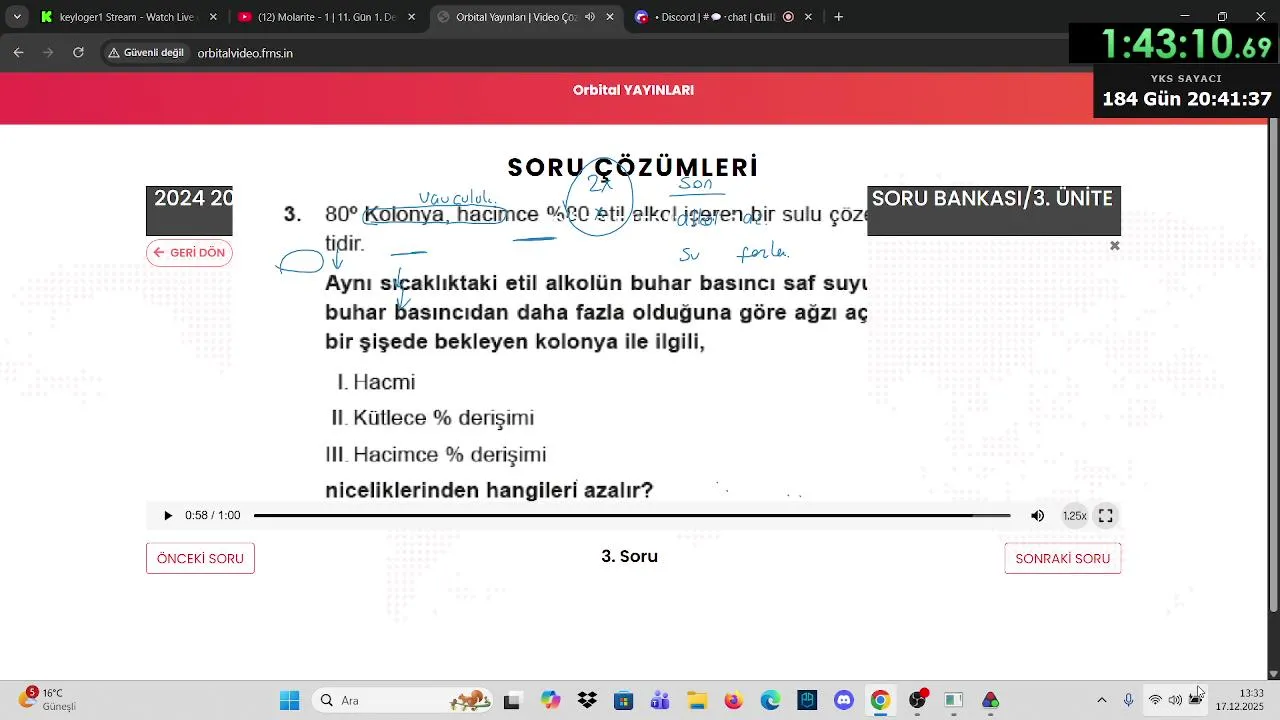The width and height of the screenshot is (1280, 720).
Task: Click the "0:58 / 1:00" time readout
Action: [213, 516]
